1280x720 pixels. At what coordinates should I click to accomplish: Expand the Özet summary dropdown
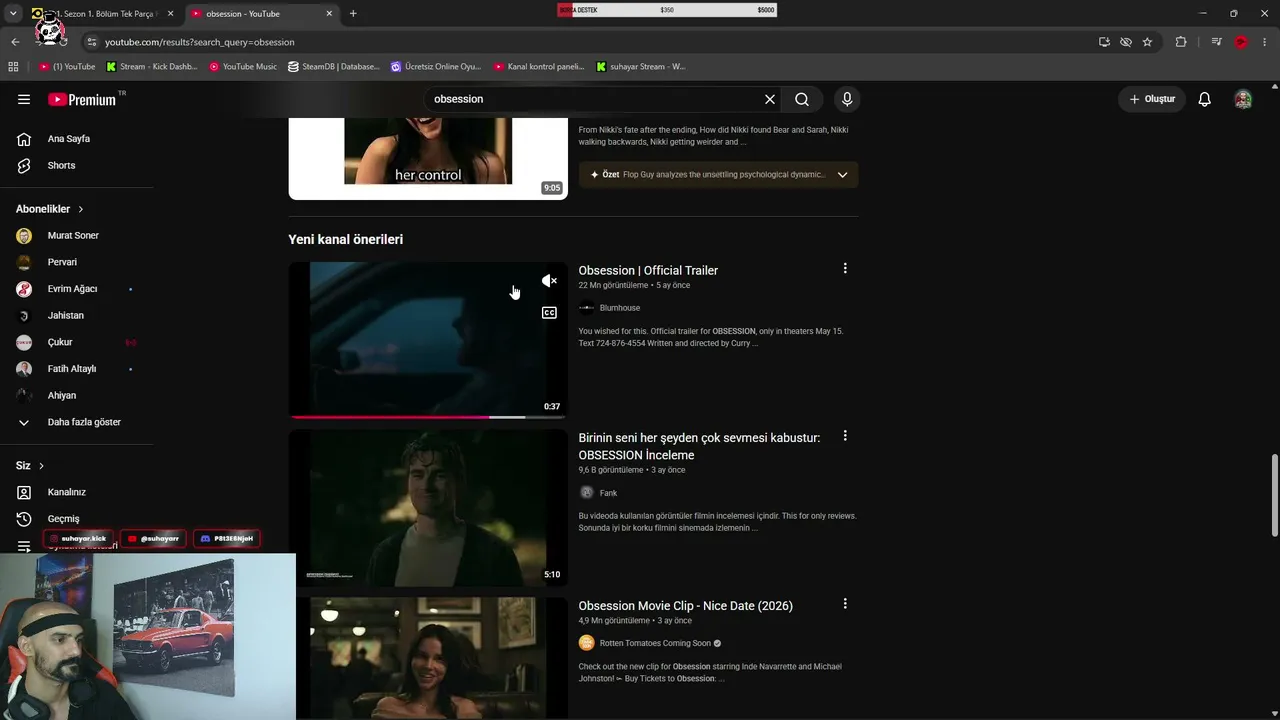pos(842,175)
